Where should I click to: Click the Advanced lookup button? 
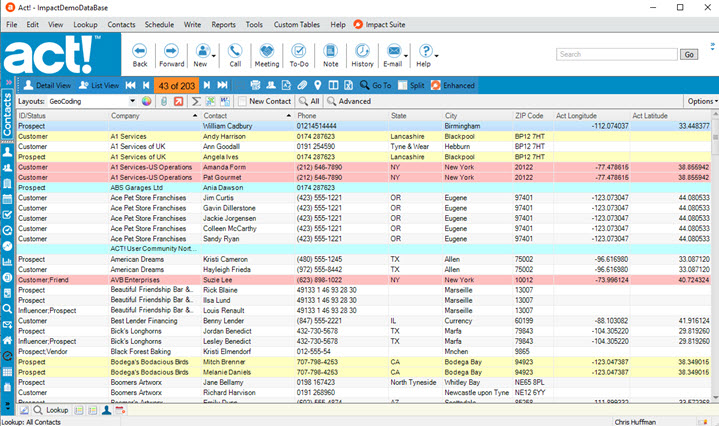pyautogui.click(x=349, y=101)
